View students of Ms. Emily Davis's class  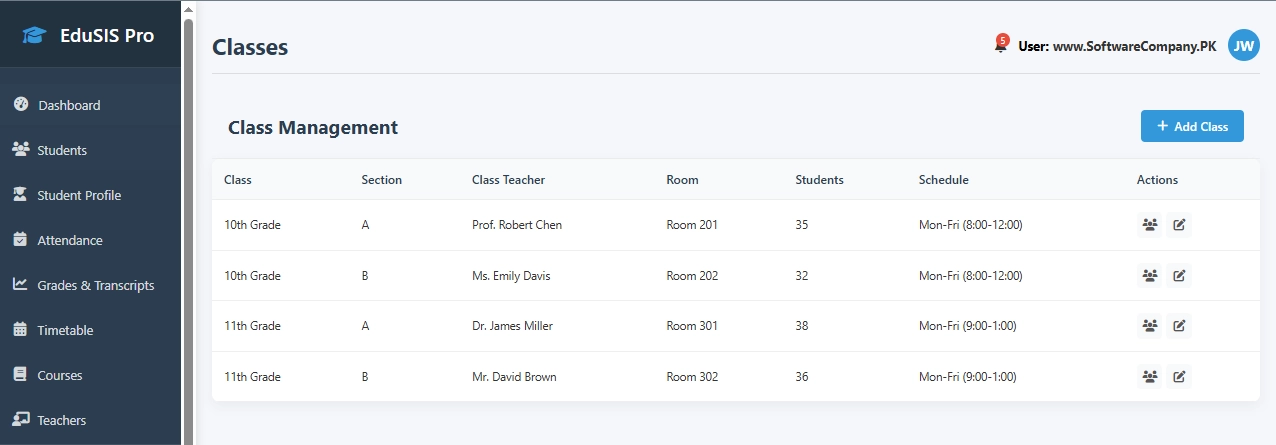pos(1150,276)
